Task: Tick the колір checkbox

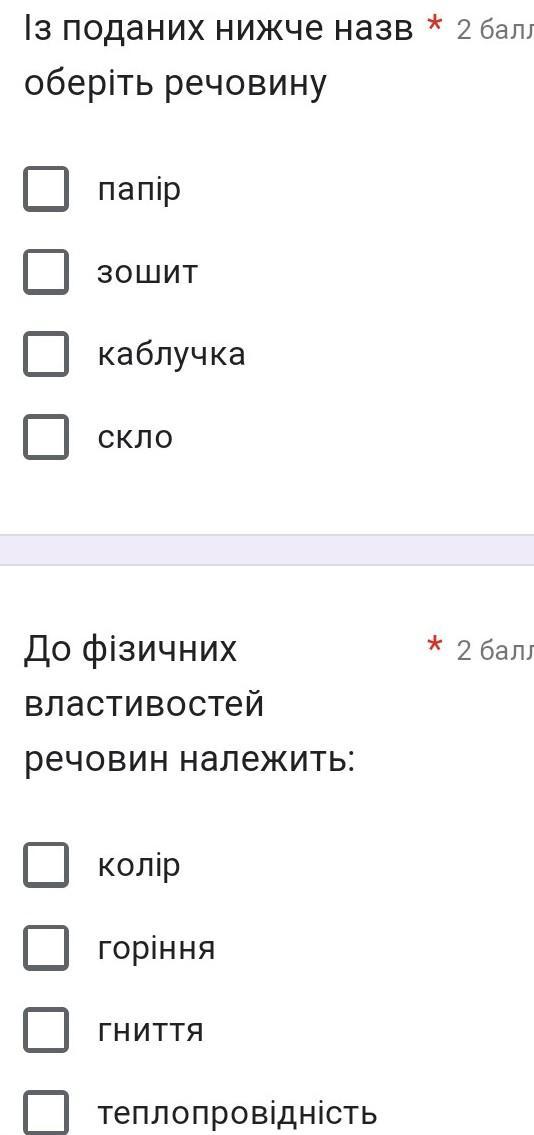Action: click(46, 865)
